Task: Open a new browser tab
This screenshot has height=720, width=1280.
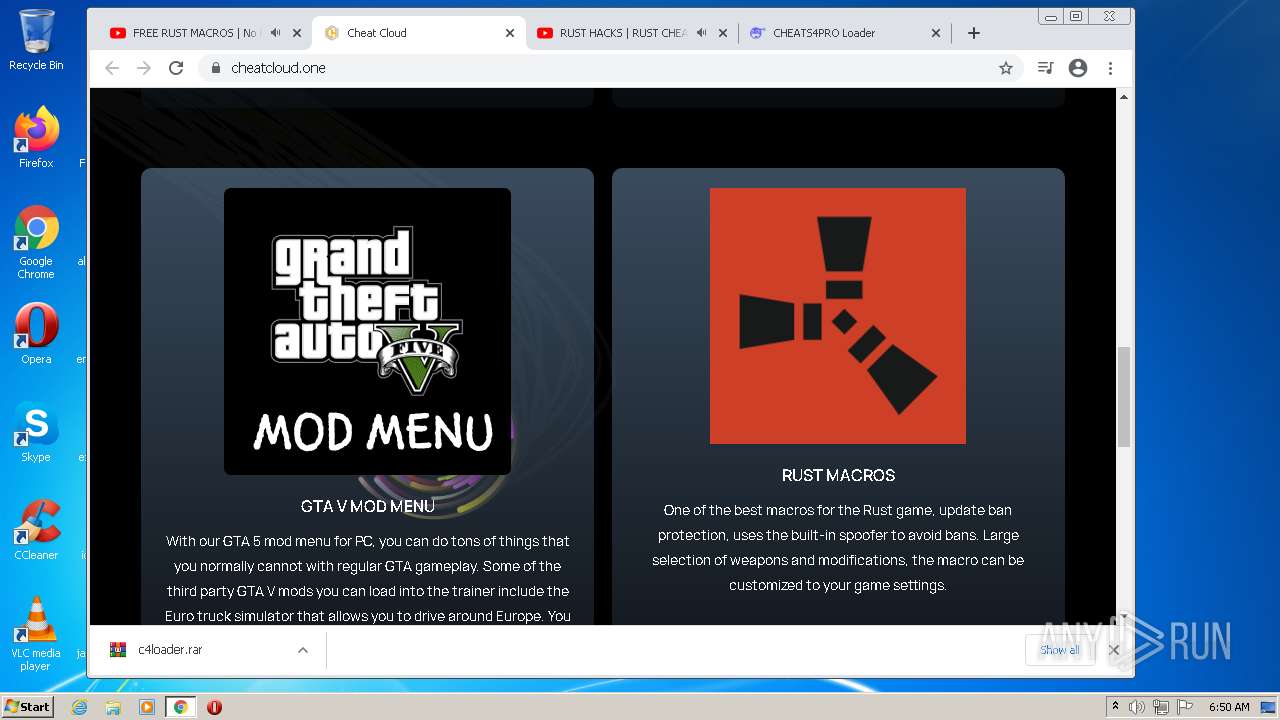Action: [974, 33]
